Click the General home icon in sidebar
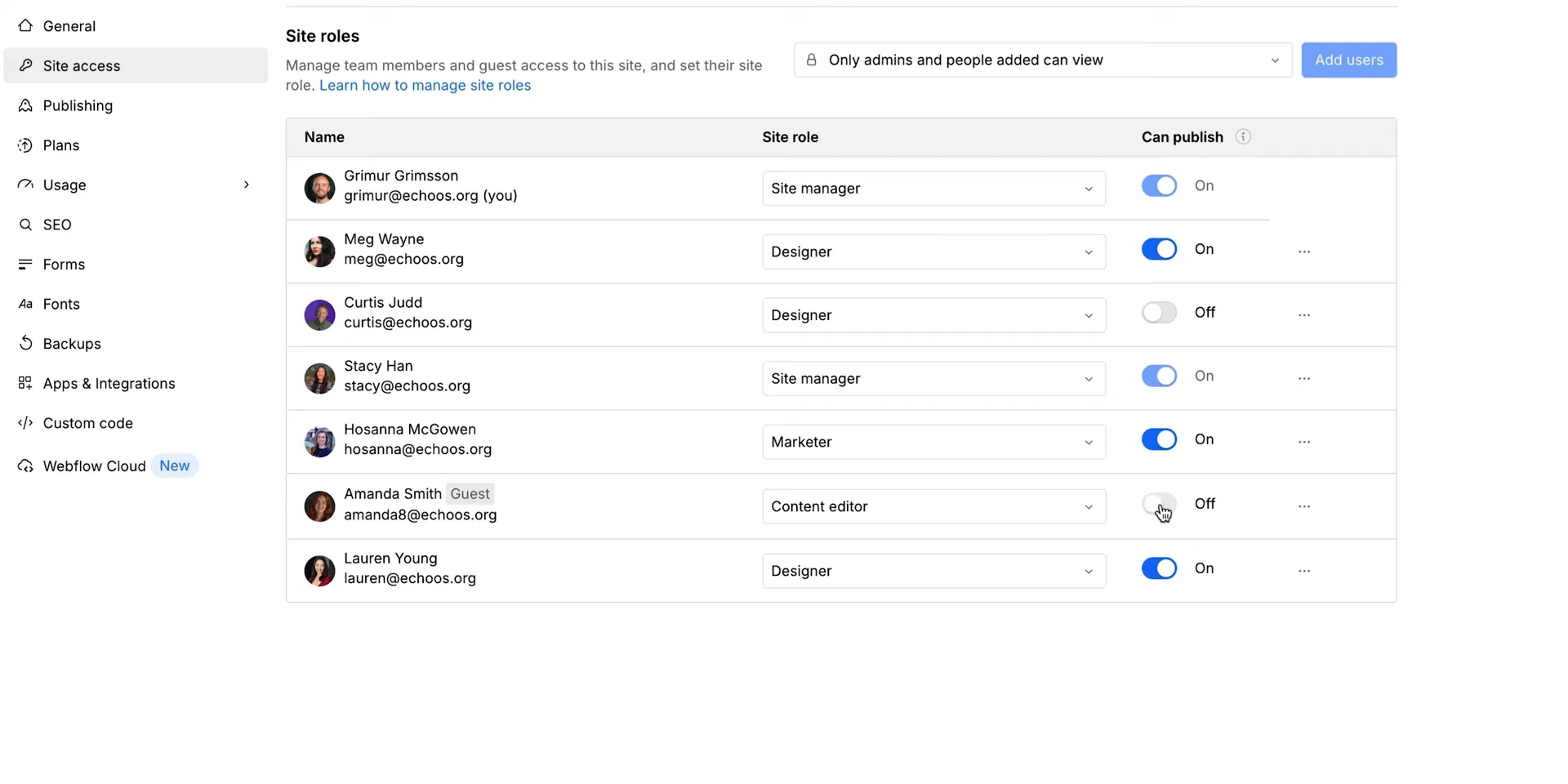The width and height of the screenshot is (1568, 784). [25, 25]
